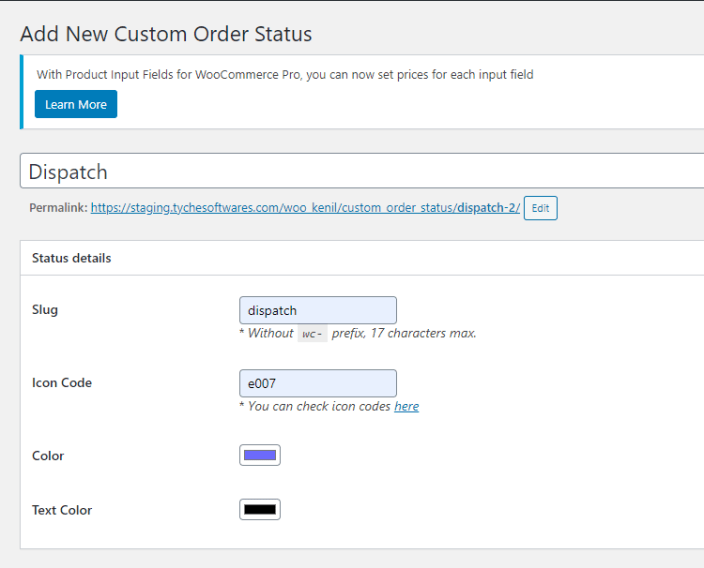This screenshot has height=568, width=704.
Task: Click the Learn More button
Action: pyautogui.click(x=76, y=104)
